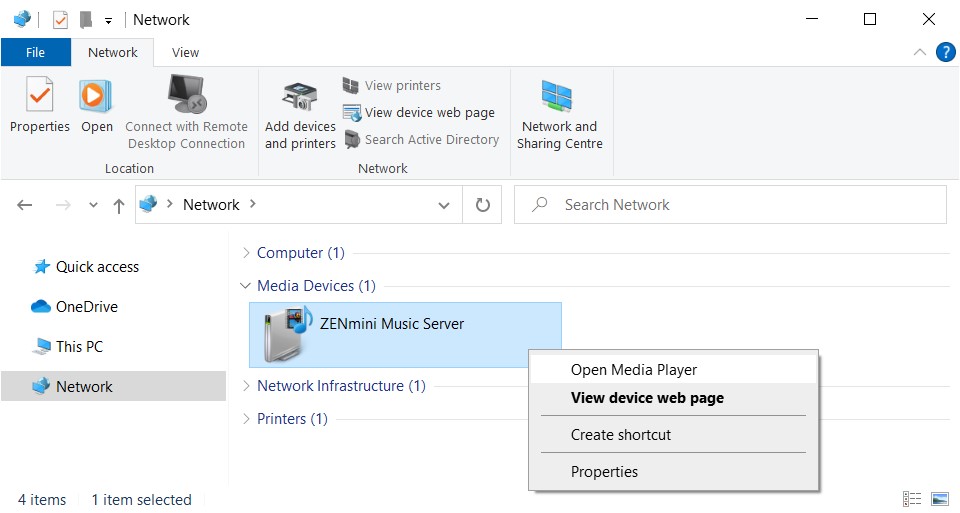Click the Search Network input field

[x=730, y=204]
